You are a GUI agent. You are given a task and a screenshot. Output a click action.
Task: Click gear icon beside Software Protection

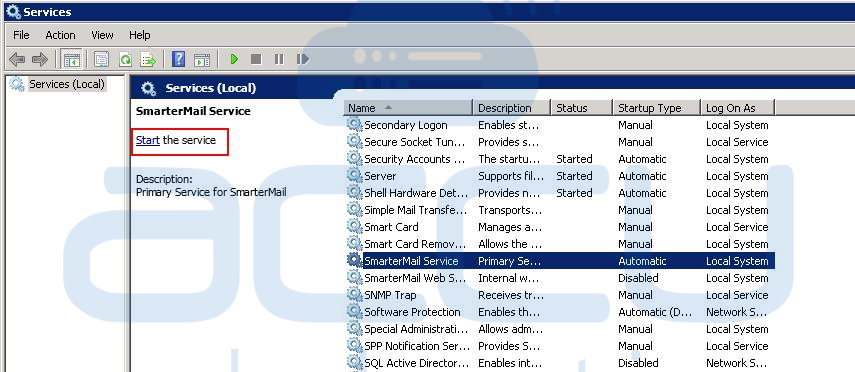354,311
